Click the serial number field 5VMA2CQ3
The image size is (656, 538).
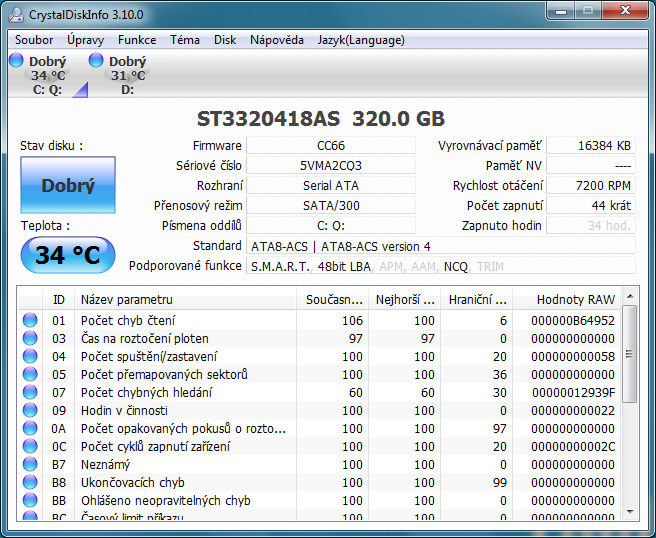331,166
